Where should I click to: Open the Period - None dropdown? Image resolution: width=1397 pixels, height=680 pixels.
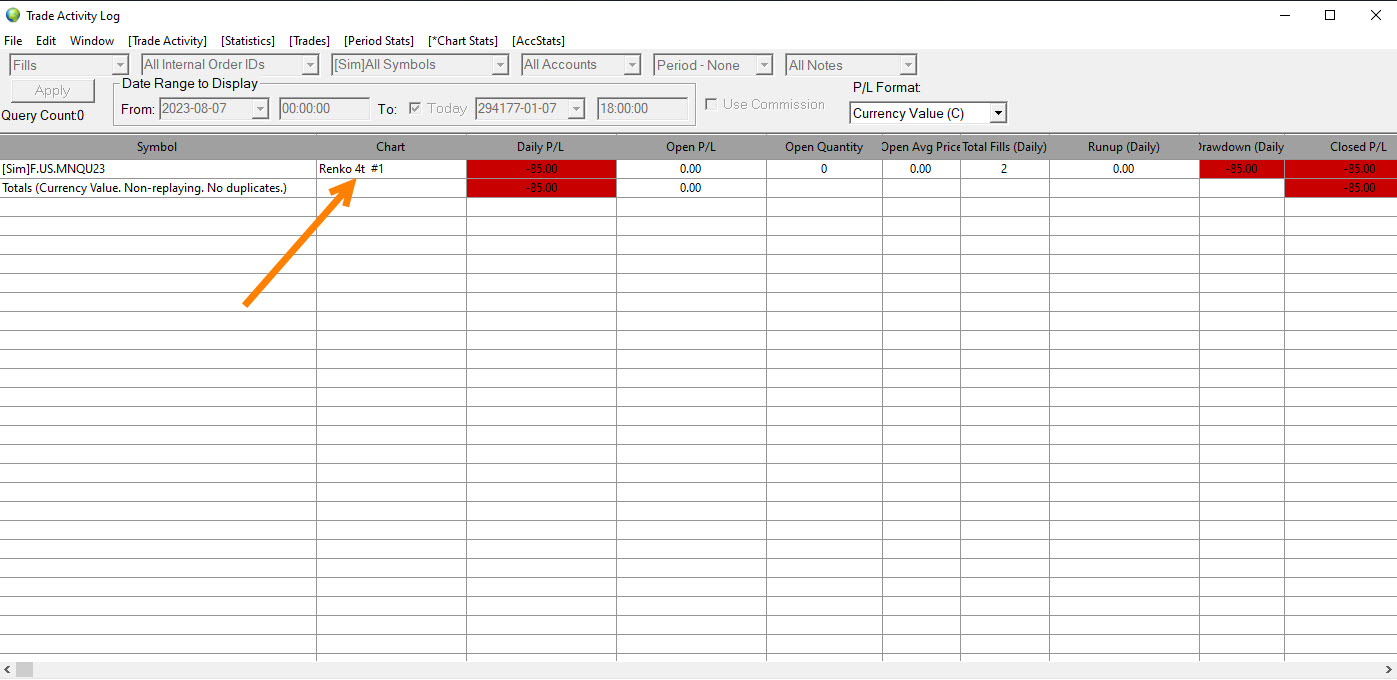click(713, 65)
